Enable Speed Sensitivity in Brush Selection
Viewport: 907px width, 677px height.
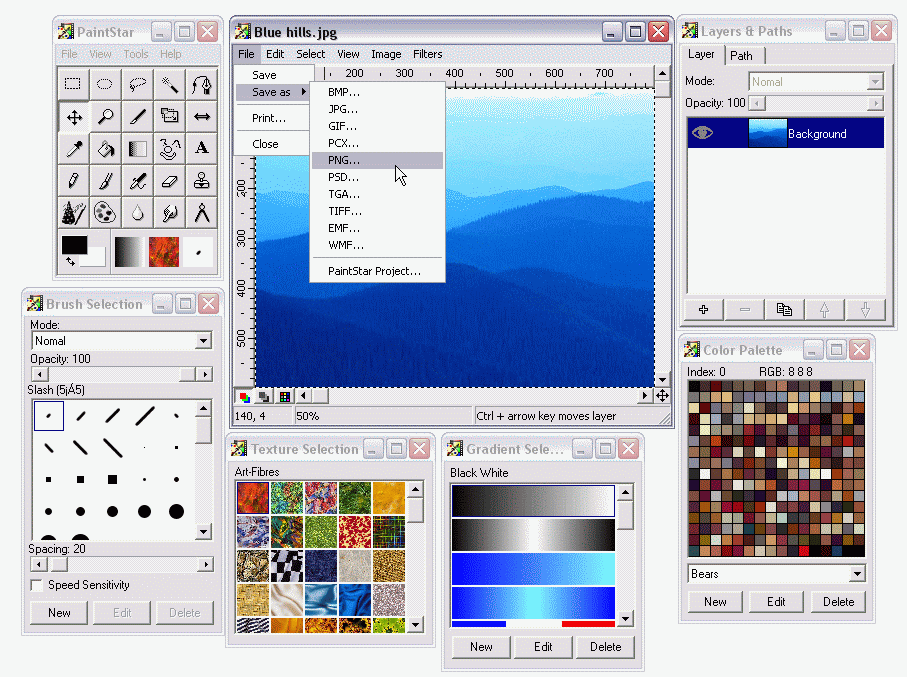[34, 585]
